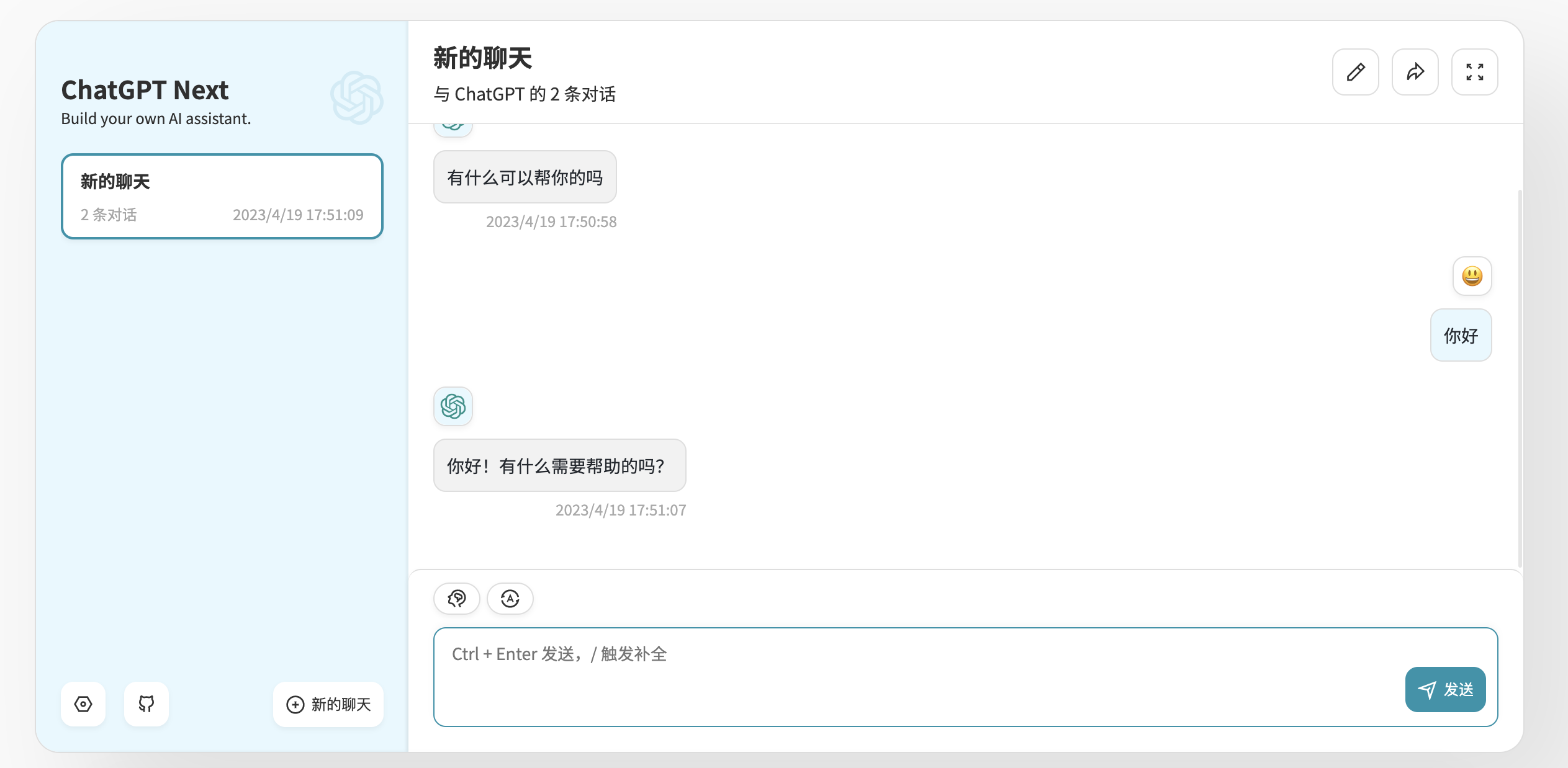Click the auto theme icon above input
This screenshot has height=768, width=1568.
510,599
